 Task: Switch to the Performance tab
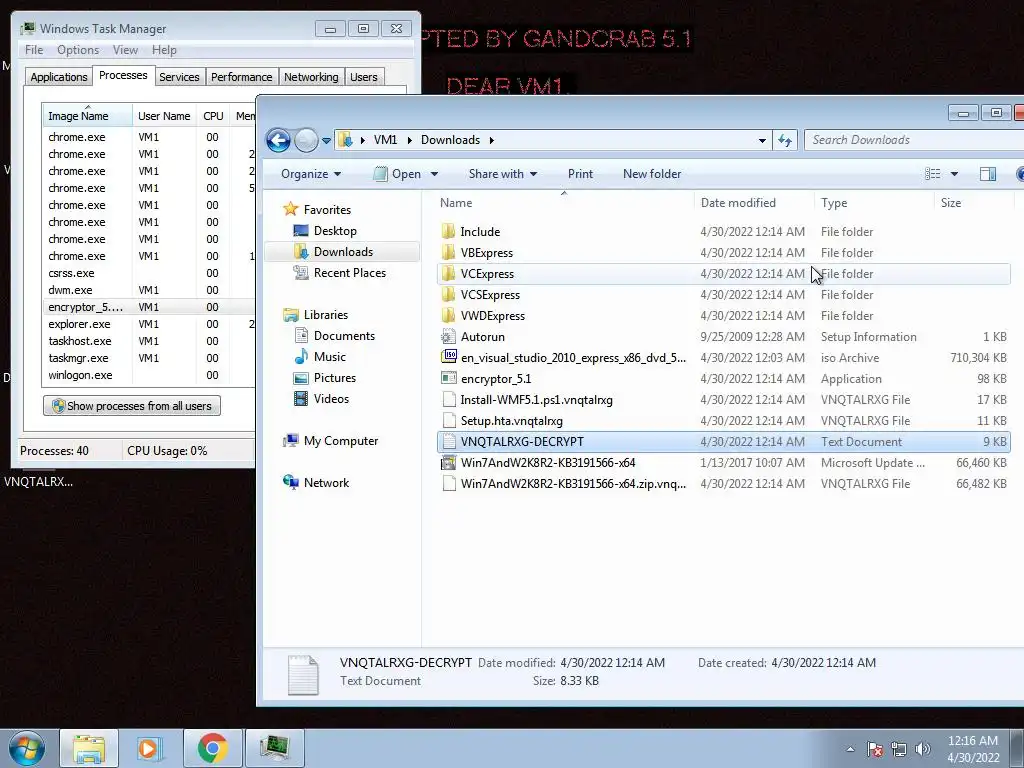pyautogui.click(x=242, y=77)
